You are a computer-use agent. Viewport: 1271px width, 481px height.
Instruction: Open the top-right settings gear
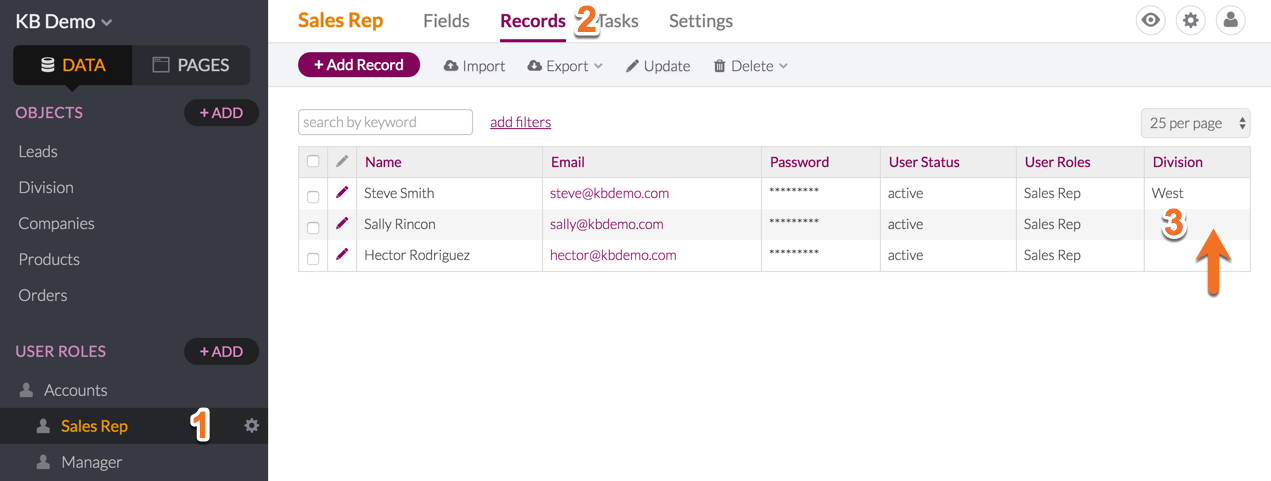[1190, 20]
